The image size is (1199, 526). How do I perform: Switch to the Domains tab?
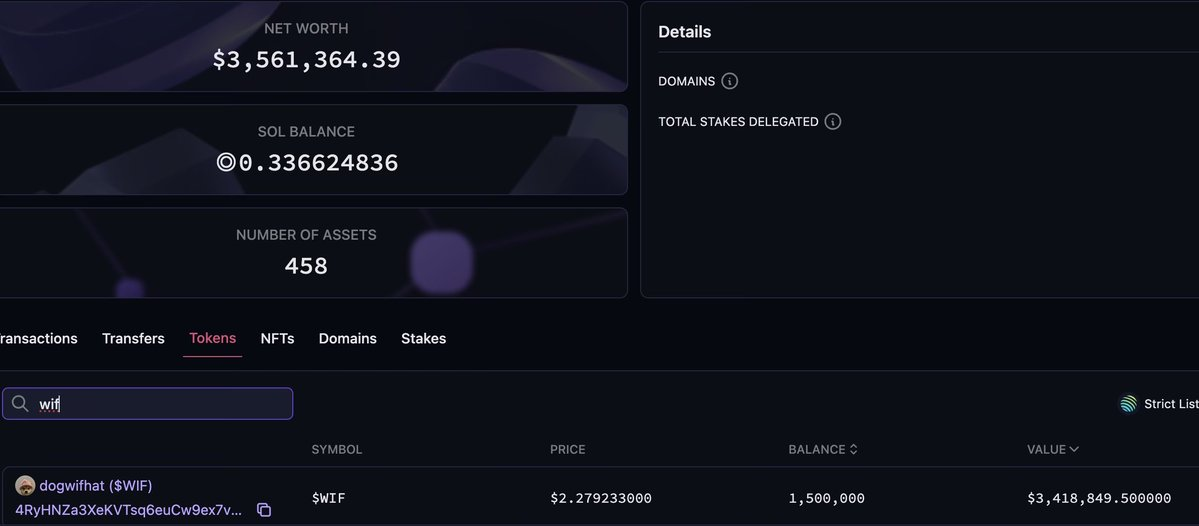348,339
